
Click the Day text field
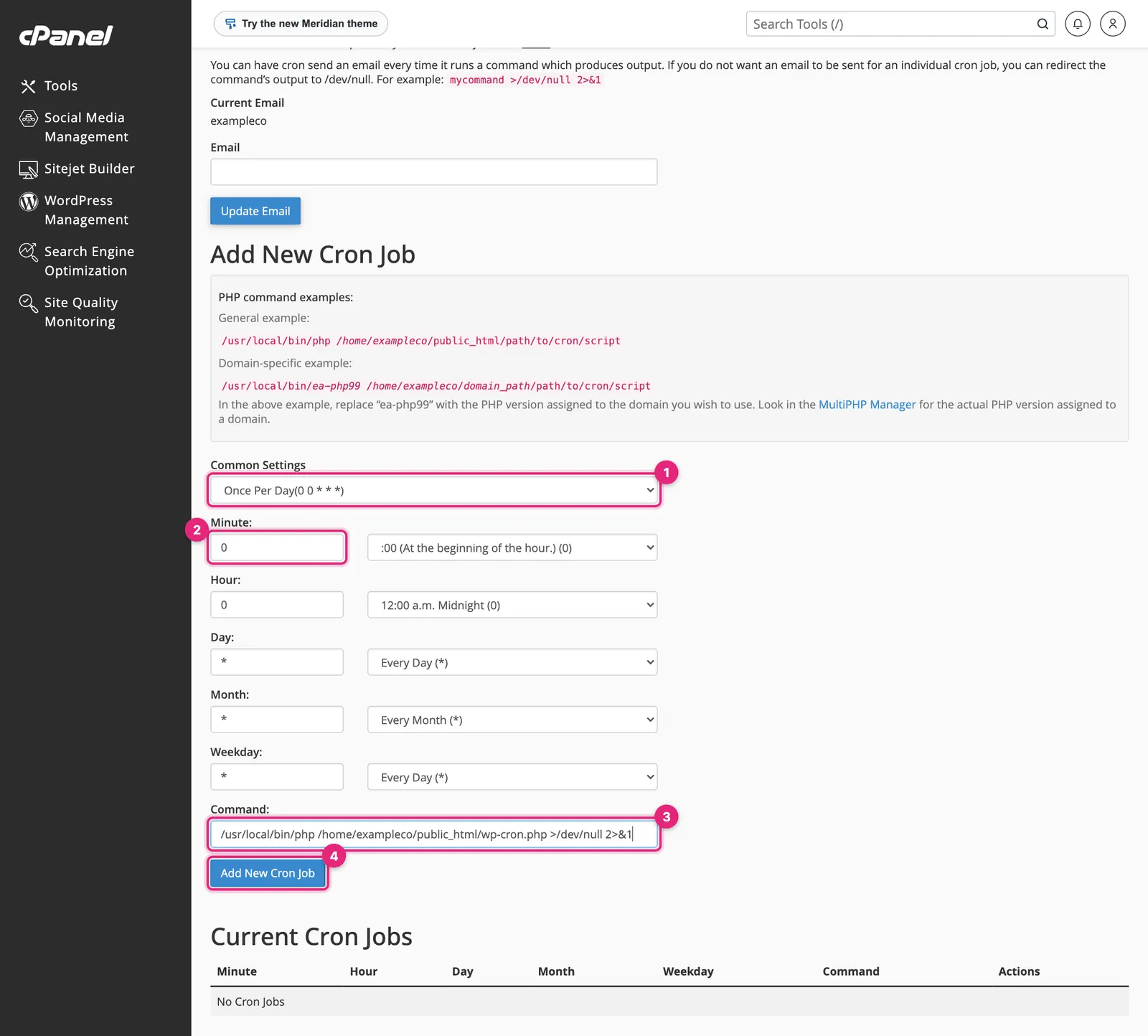277,662
